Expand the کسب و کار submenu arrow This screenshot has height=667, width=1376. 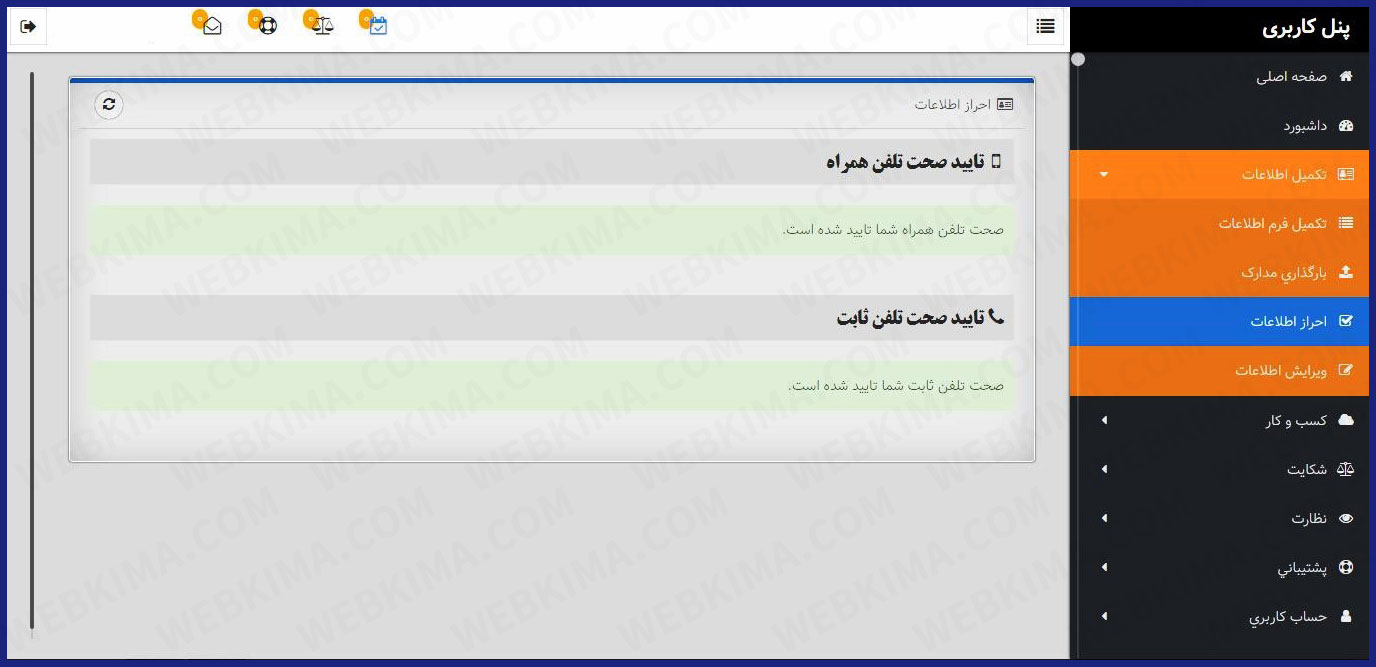click(1104, 420)
